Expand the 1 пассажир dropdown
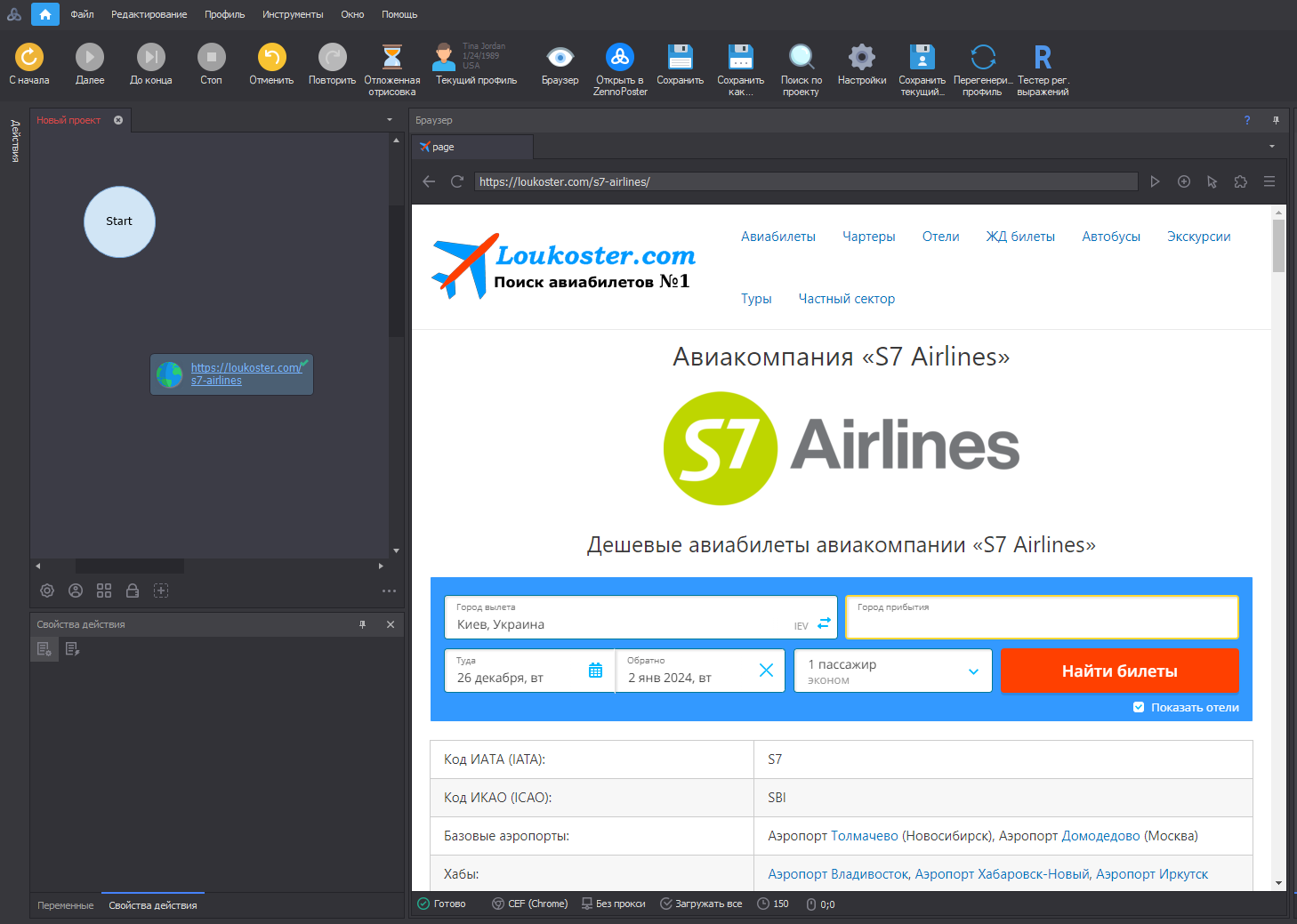 [x=893, y=671]
